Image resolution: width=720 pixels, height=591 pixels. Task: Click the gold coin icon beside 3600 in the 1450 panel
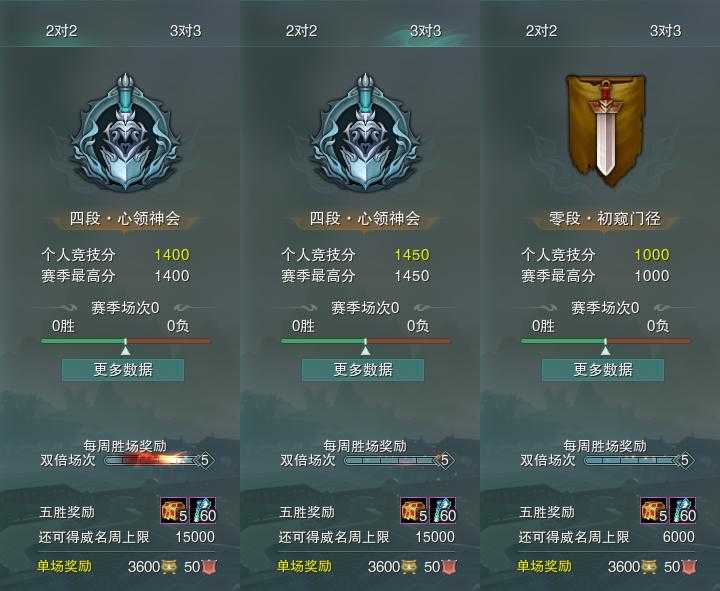pyautogui.click(x=409, y=567)
